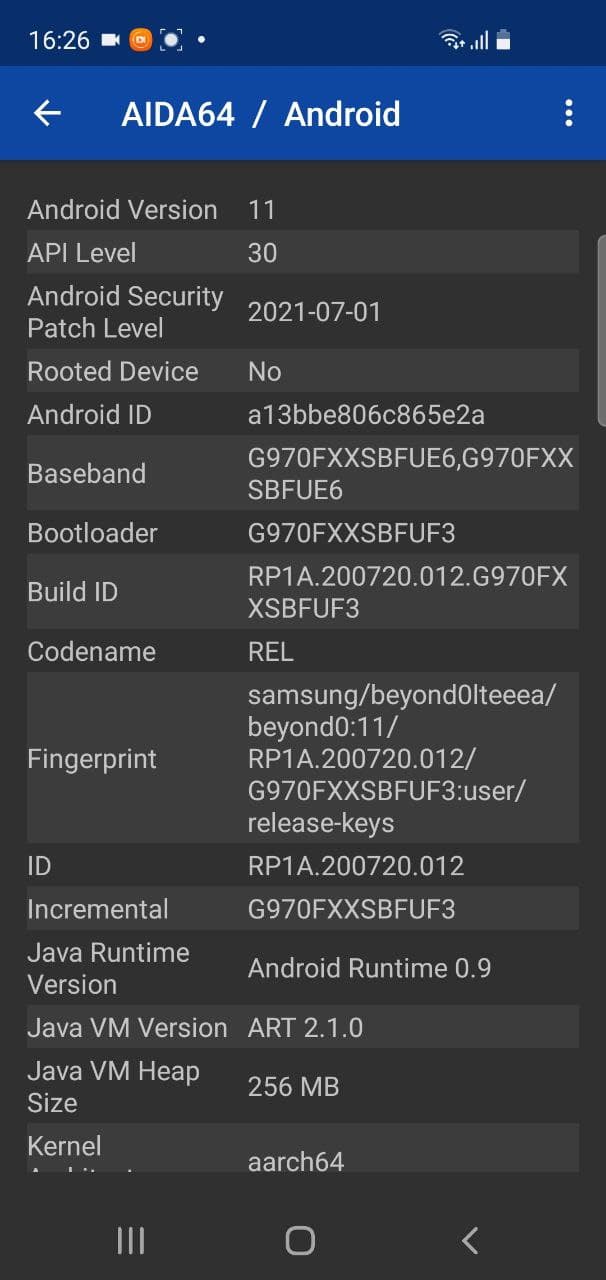Select the Baseband row

coord(302,474)
